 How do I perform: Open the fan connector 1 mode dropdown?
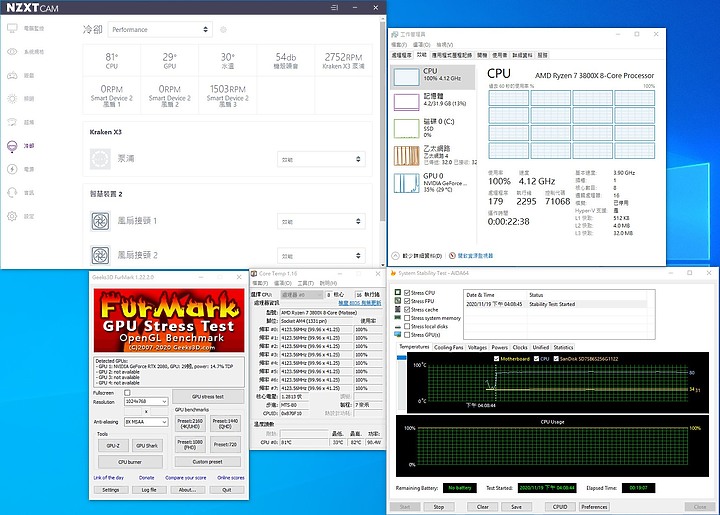click(321, 221)
